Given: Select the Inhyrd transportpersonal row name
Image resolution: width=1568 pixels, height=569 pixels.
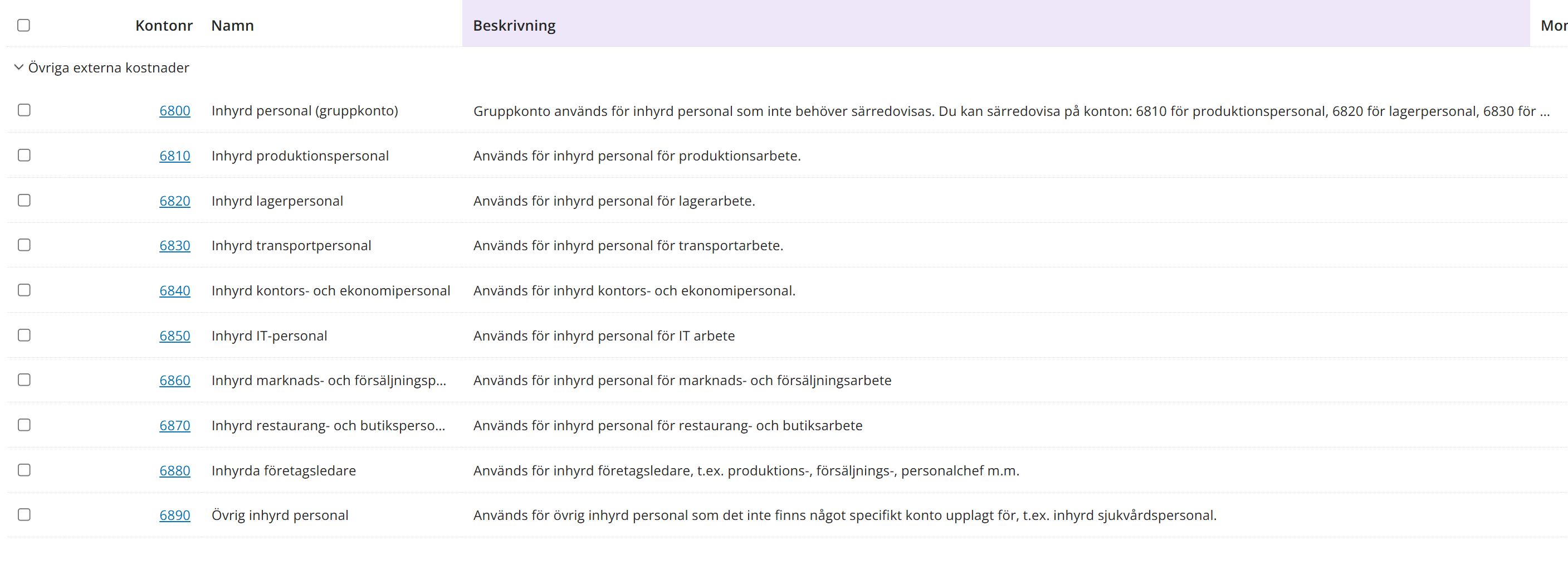Looking at the screenshot, I should coord(291,246).
